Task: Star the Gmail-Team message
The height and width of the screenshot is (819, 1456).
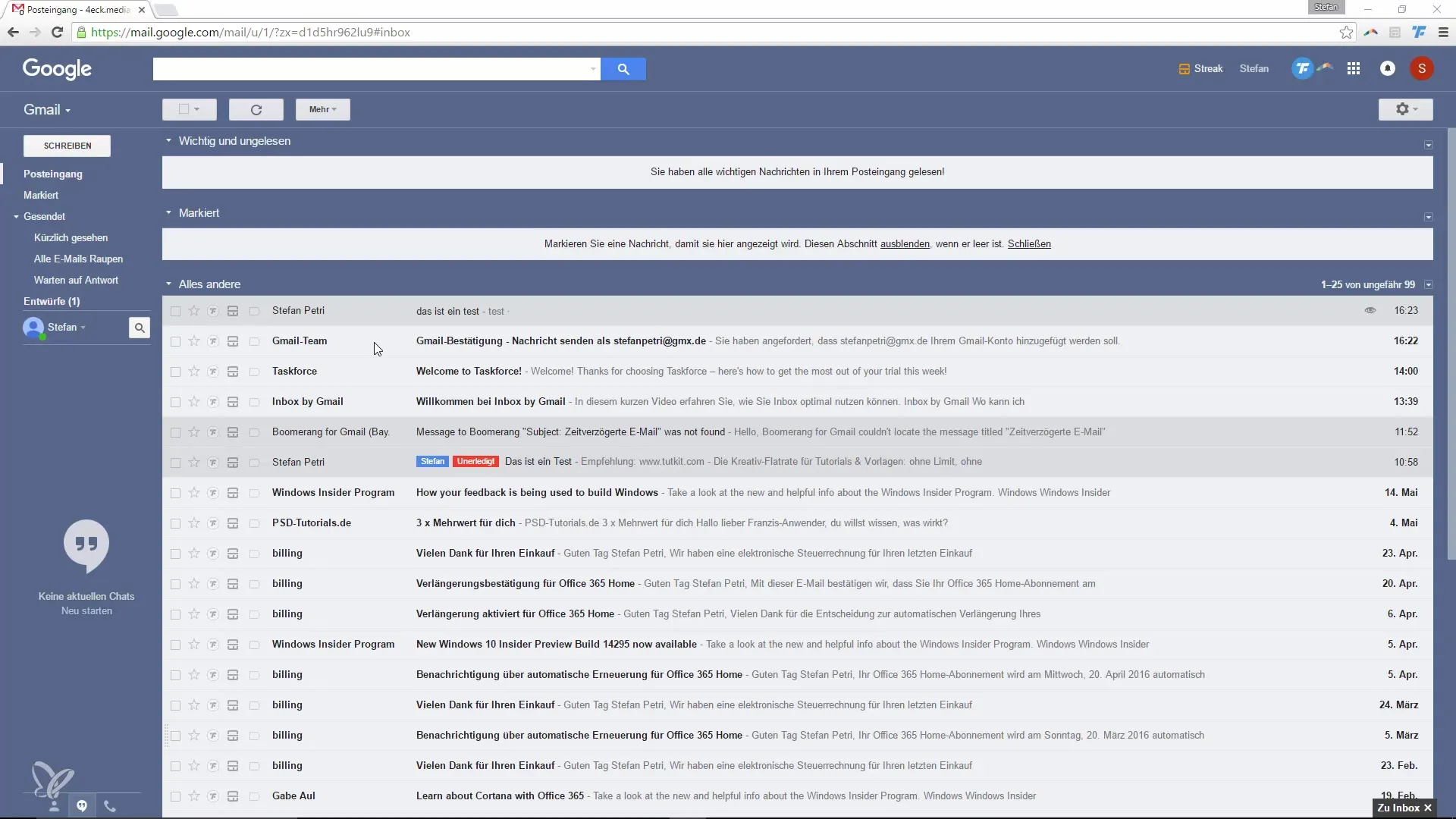Action: 194,341
